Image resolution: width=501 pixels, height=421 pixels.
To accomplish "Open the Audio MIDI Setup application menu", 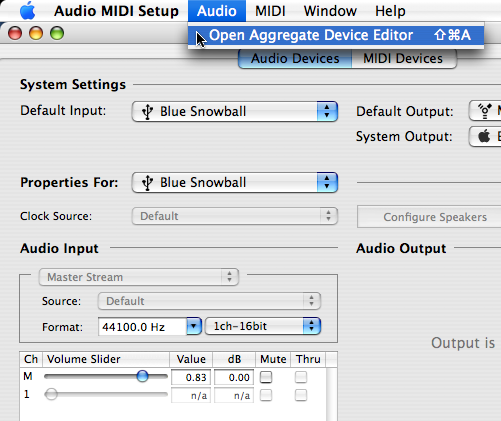I will pos(116,11).
